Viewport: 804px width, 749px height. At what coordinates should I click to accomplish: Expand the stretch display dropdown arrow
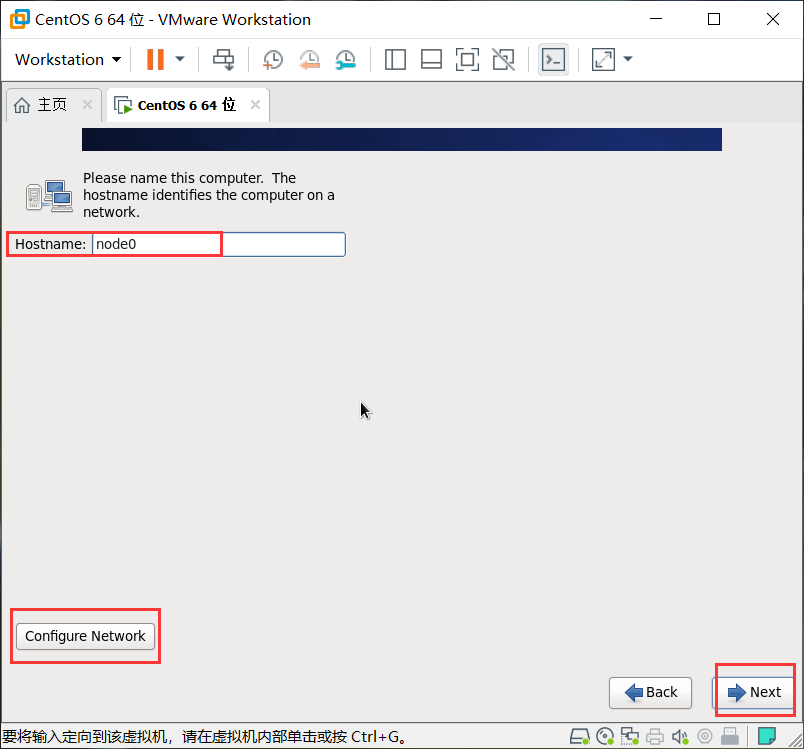click(x=628, y=59)
